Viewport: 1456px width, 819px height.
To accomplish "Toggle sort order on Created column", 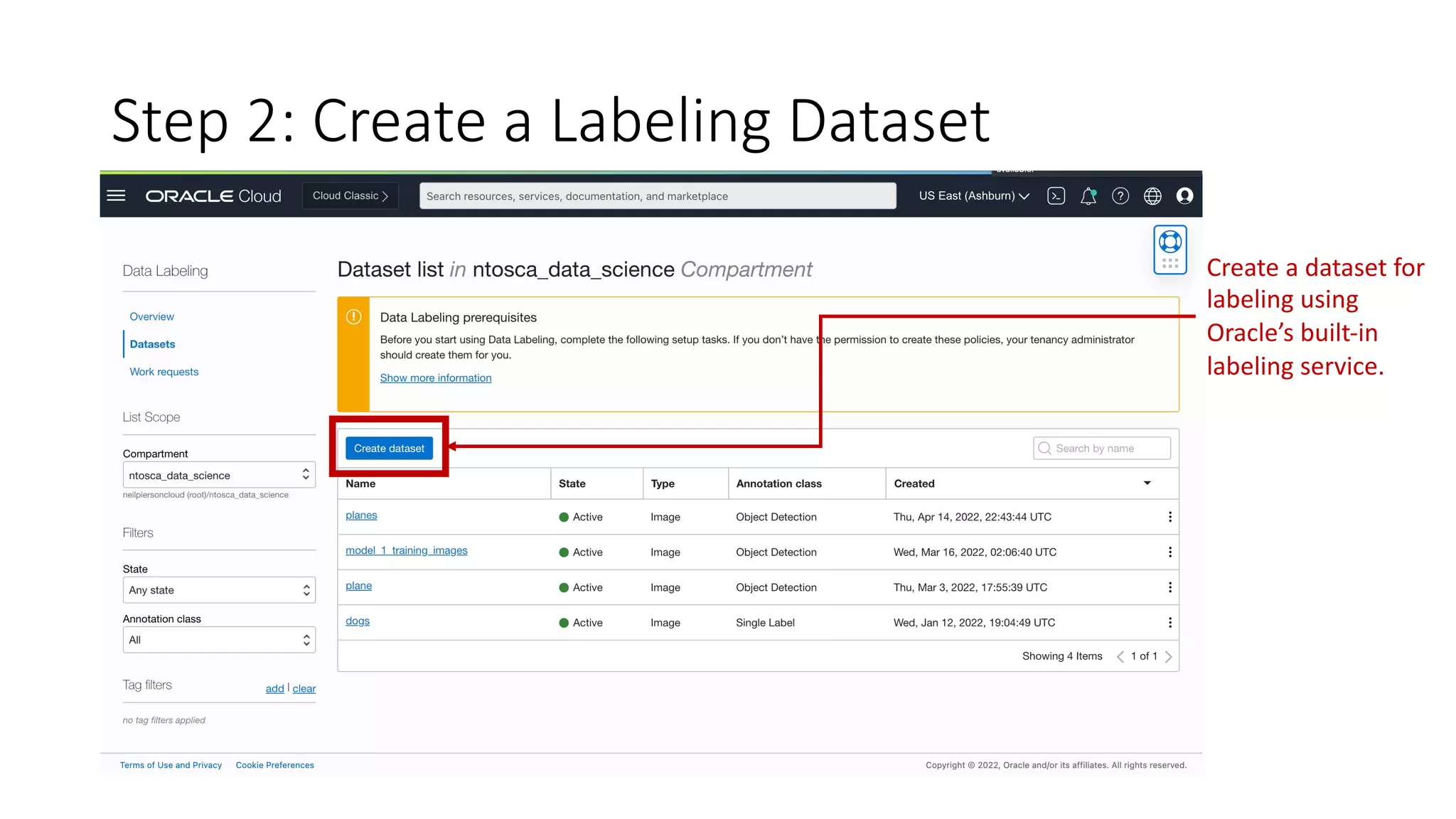I will click(1146, 483).
